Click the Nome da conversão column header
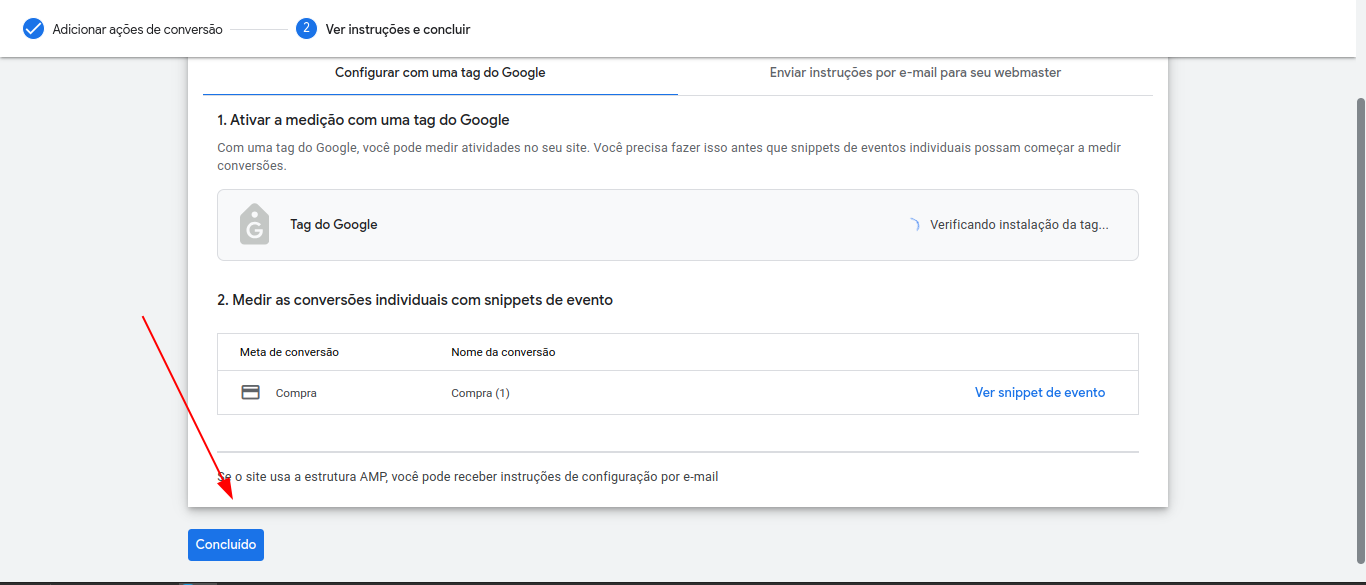Screen dimensions: 1366x585 point(503,352)
